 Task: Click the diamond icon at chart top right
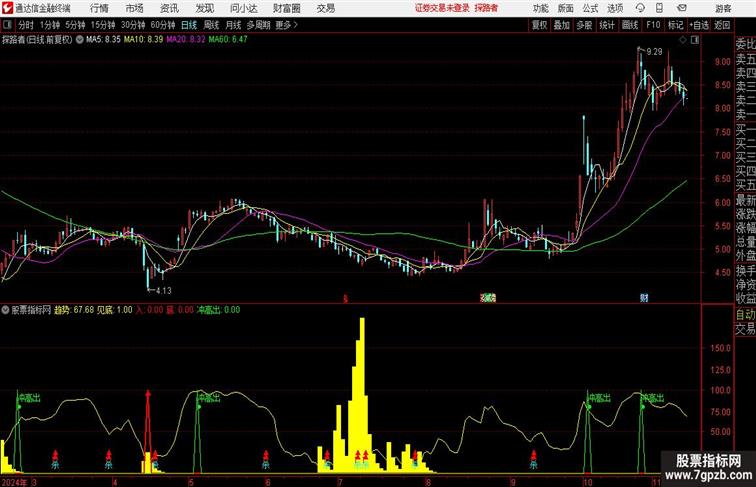(x=683, y=40)
